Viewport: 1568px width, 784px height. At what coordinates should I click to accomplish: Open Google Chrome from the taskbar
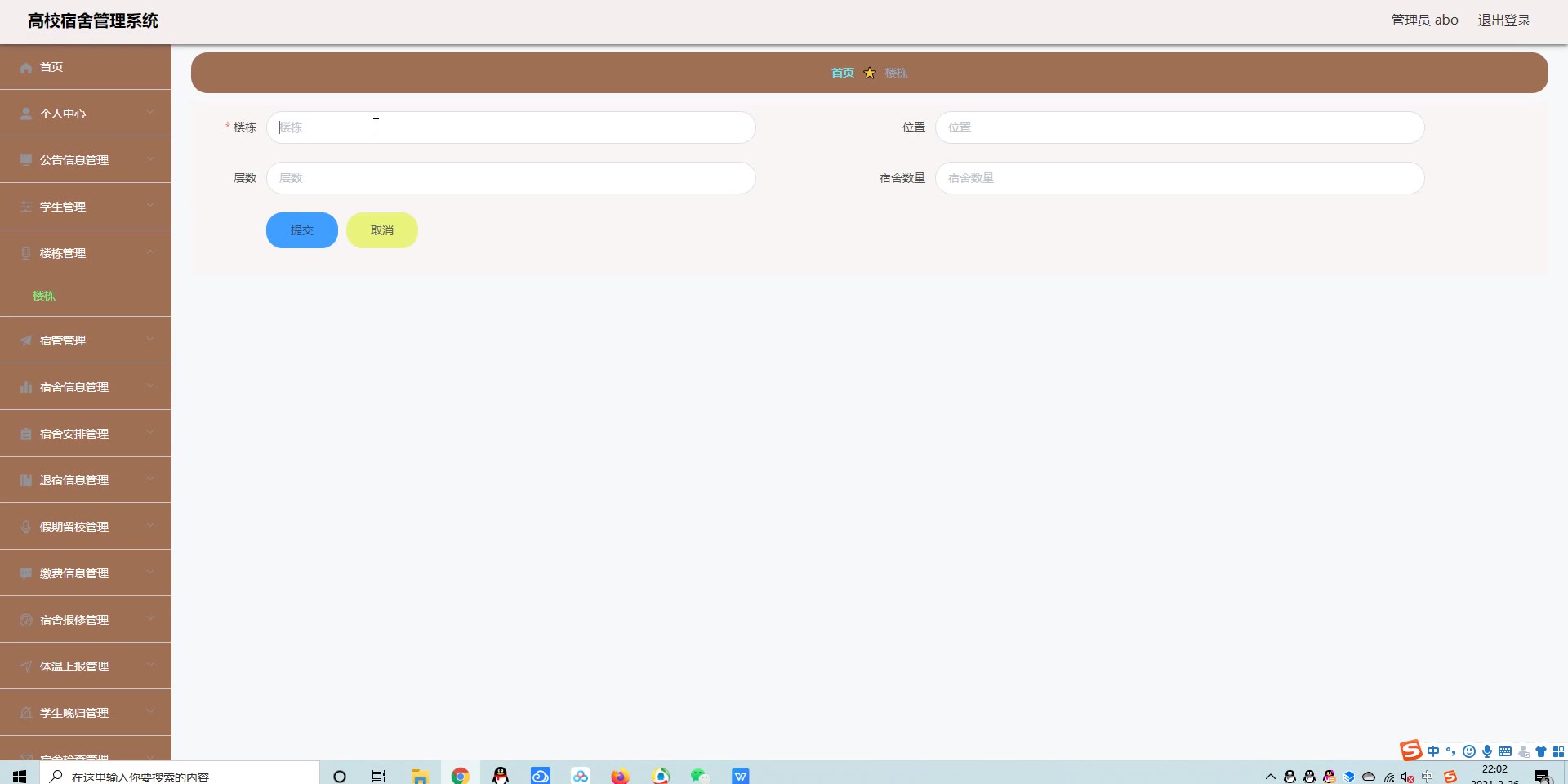(x=461, y=776)
